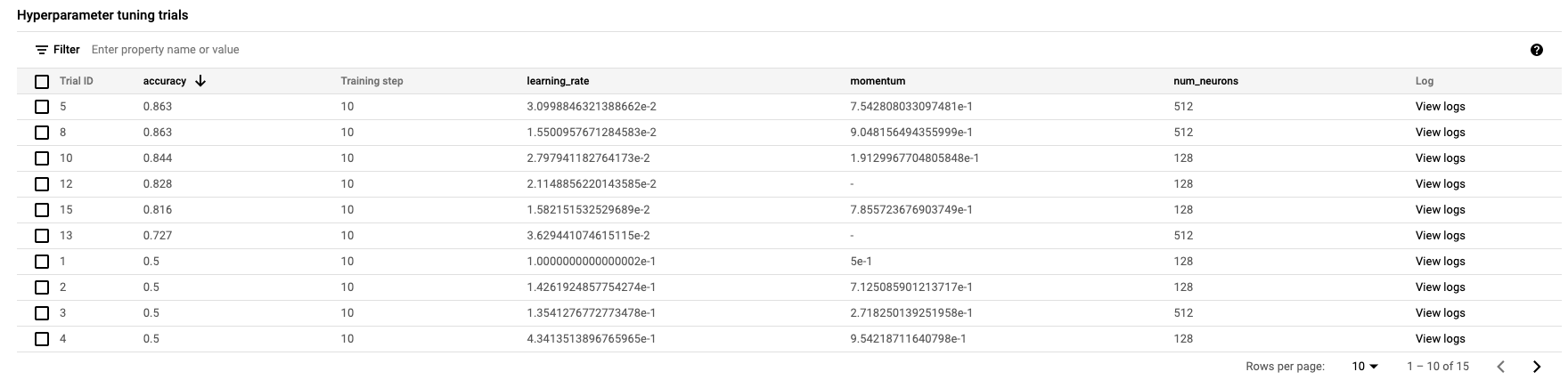Click the filter icon
1568x388 pixels.
click(x=42, y=50)
